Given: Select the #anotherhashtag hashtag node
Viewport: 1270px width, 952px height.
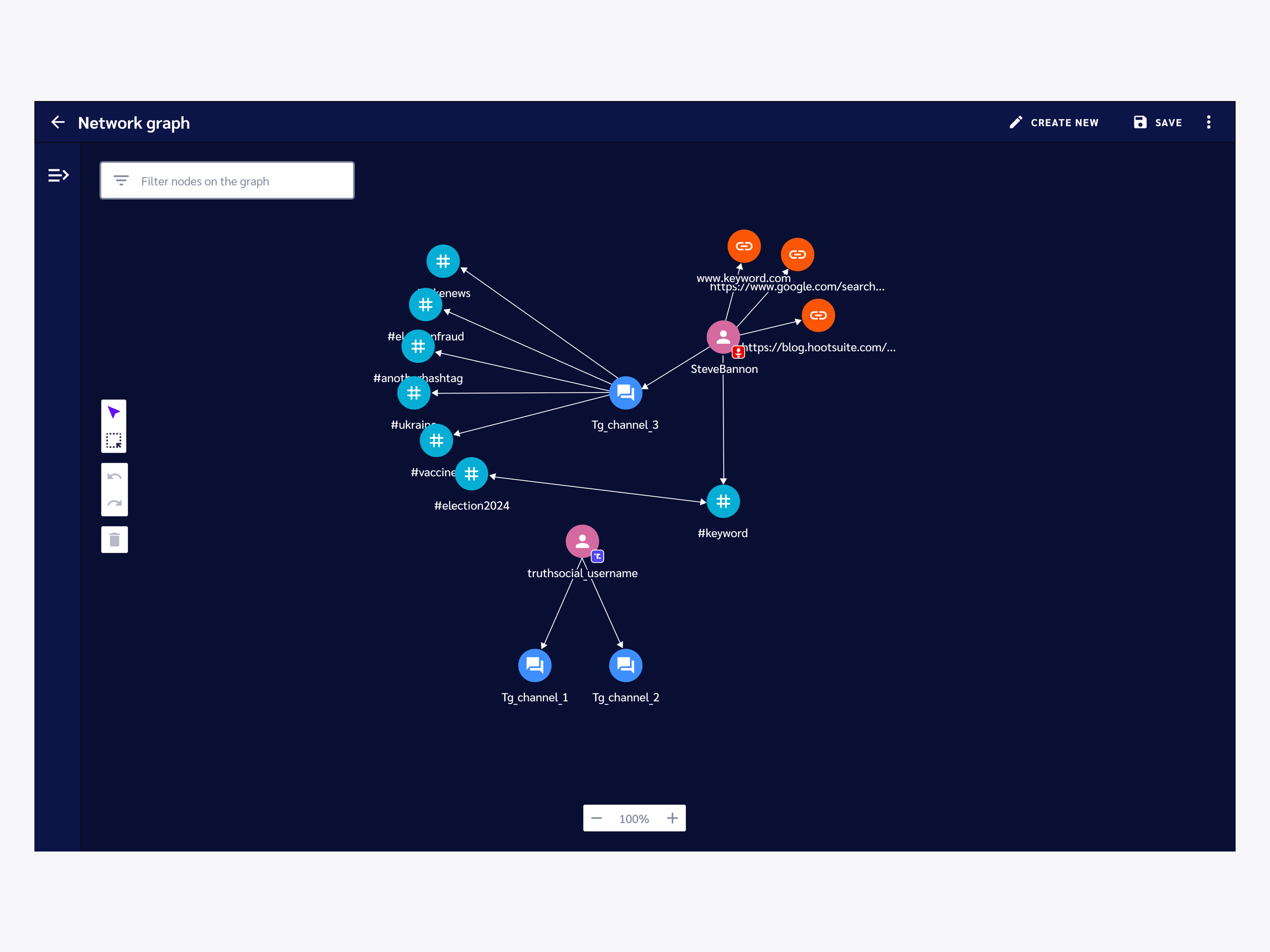Looking at the screenshot, I should click(x=418, y=346).
